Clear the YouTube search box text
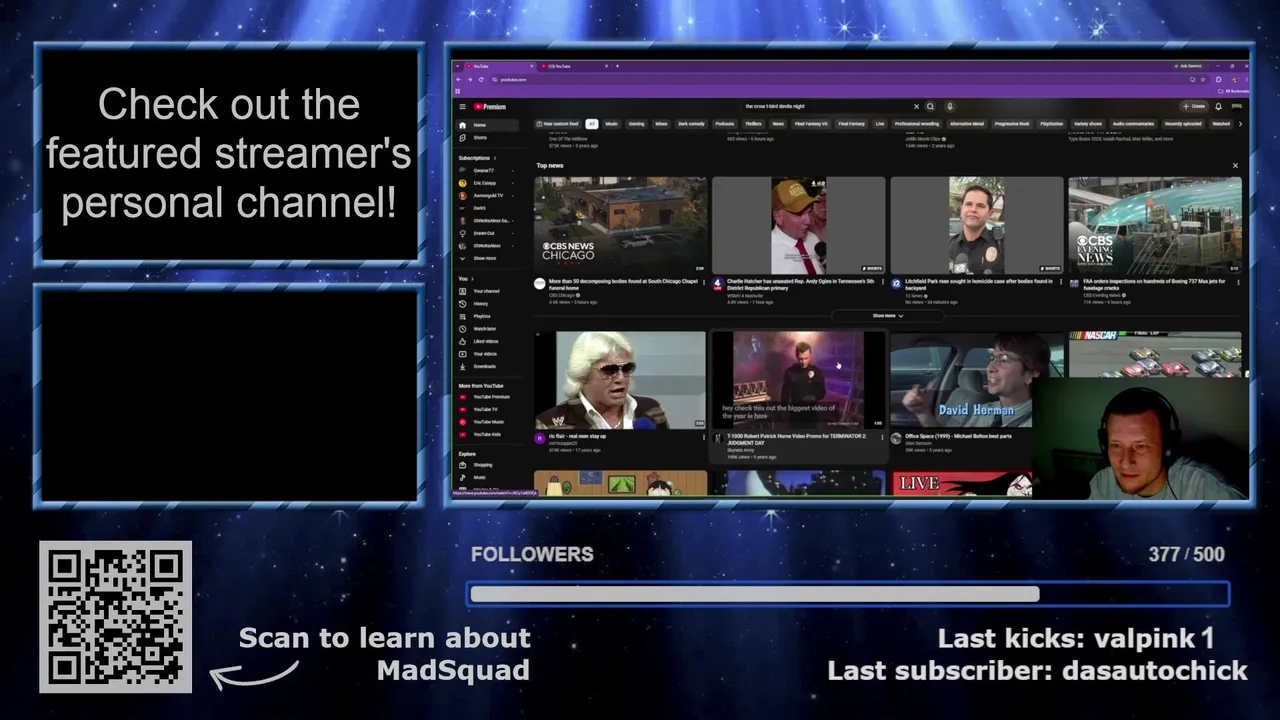 tap(916, 106)
